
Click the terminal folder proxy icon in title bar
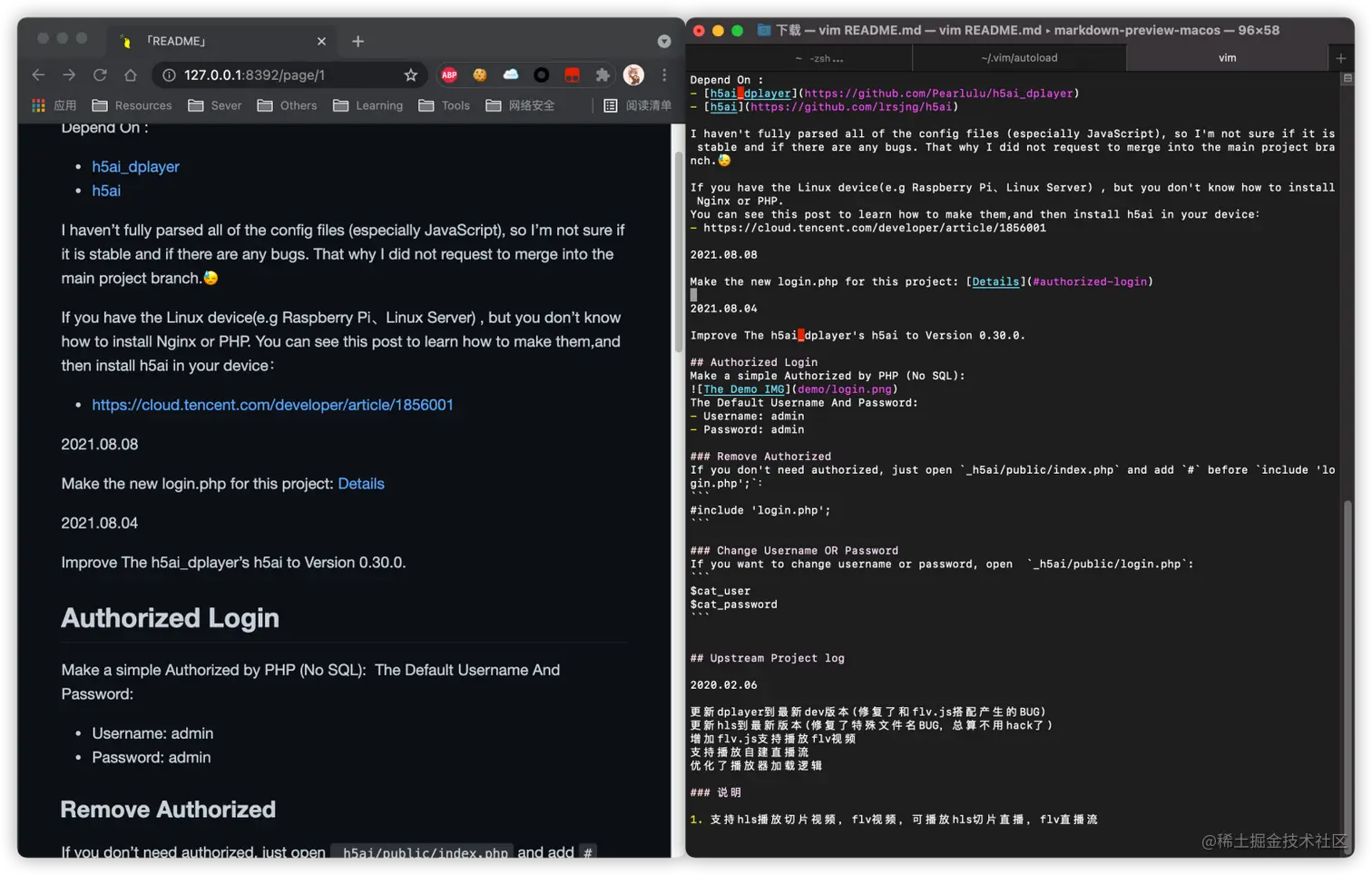coord(764,30)
